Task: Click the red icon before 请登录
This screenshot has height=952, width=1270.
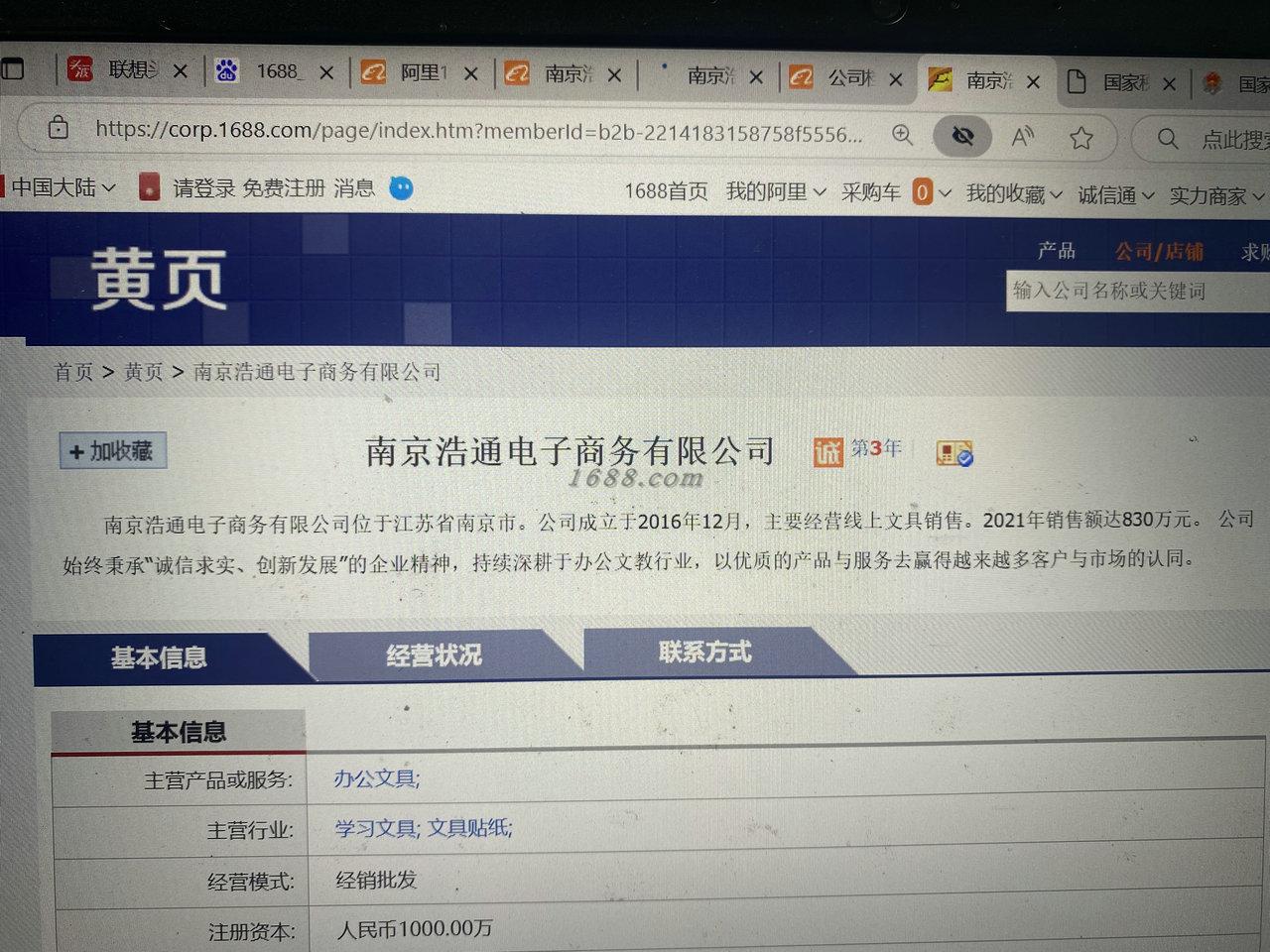Action: (x=149, y=186)
